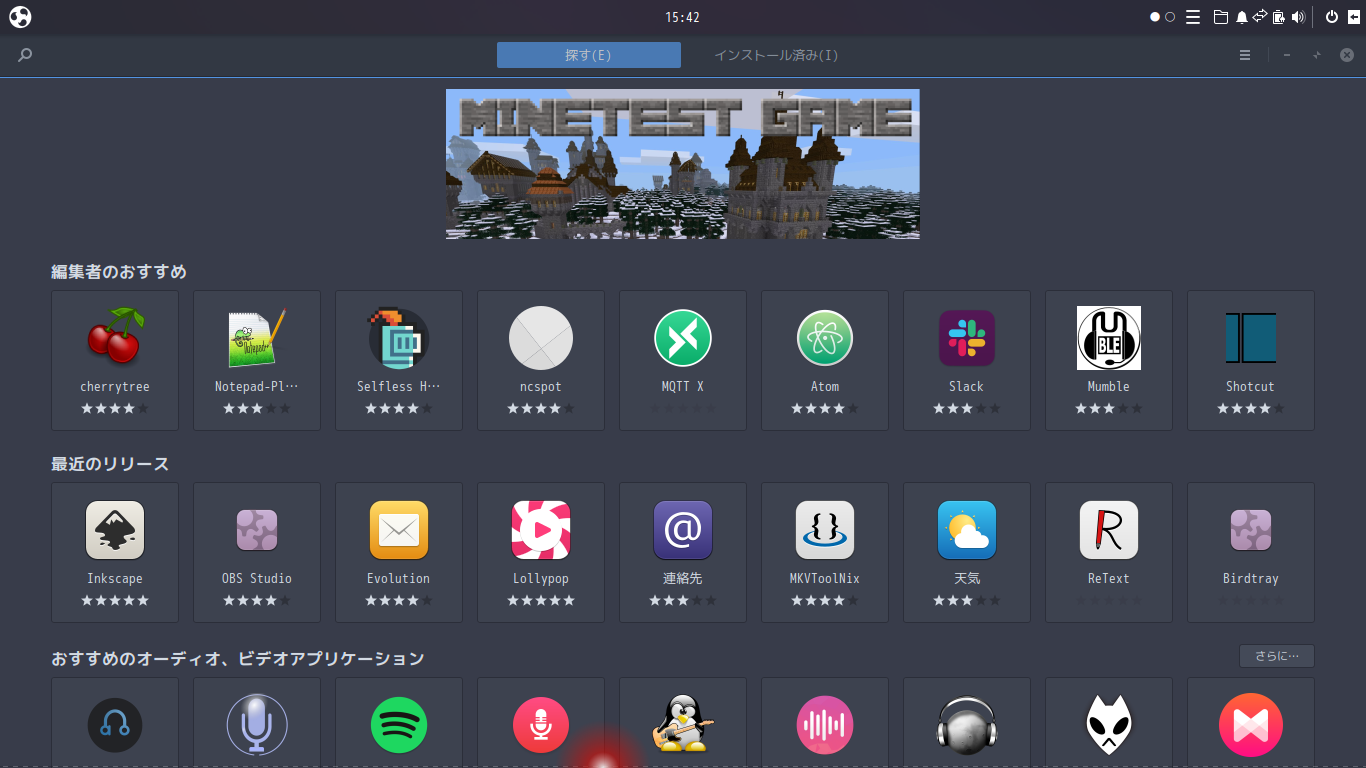Viewport: 1366px width, 768px height.
Task: Select the pink gradient M app icon
Action: pos(1251,725)
